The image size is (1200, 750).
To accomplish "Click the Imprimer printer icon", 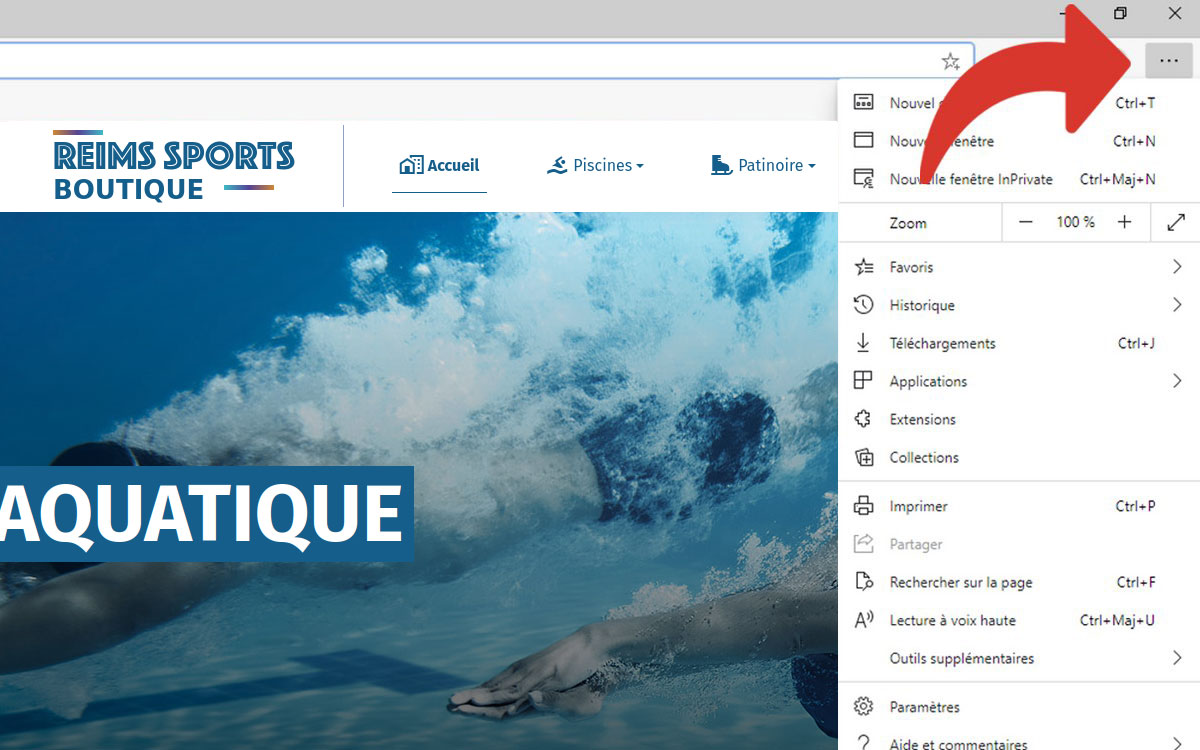I will pyautogui.click(x=863, y=506).
